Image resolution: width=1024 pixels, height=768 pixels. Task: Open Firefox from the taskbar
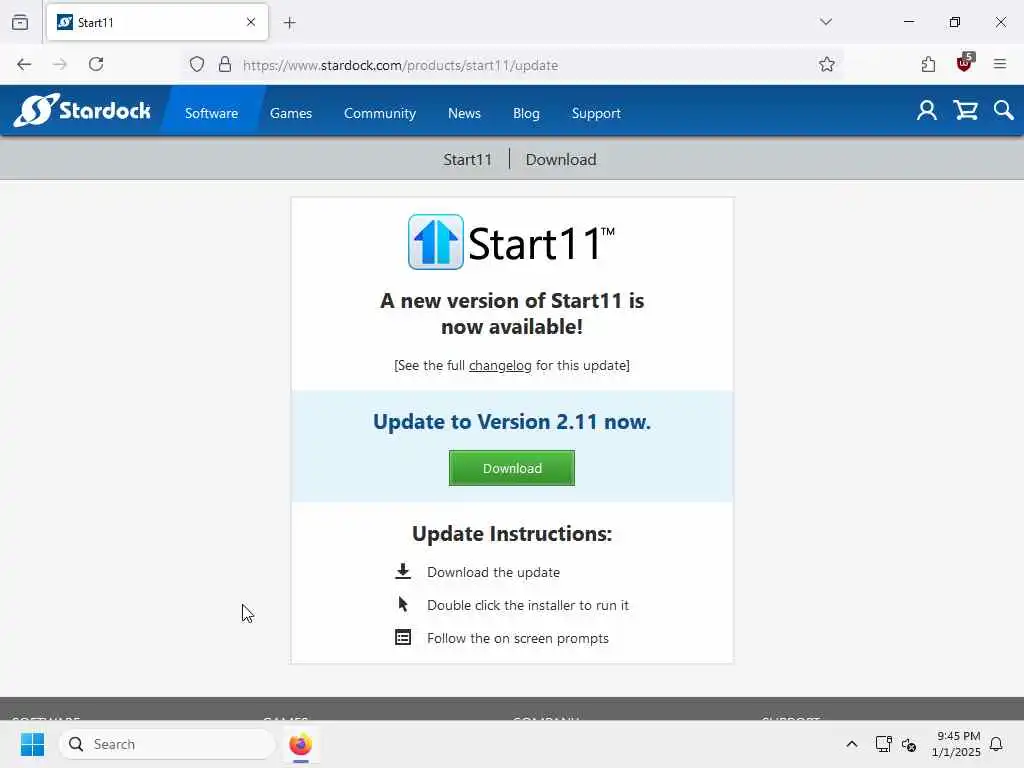300,744
